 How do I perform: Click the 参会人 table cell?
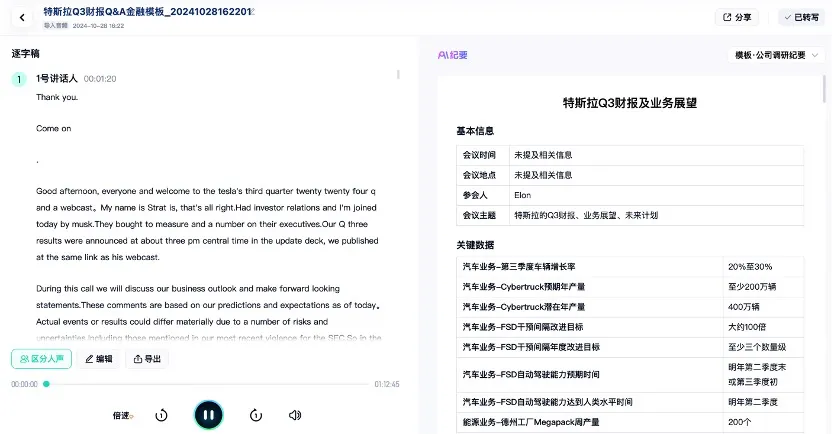(482, 195)
